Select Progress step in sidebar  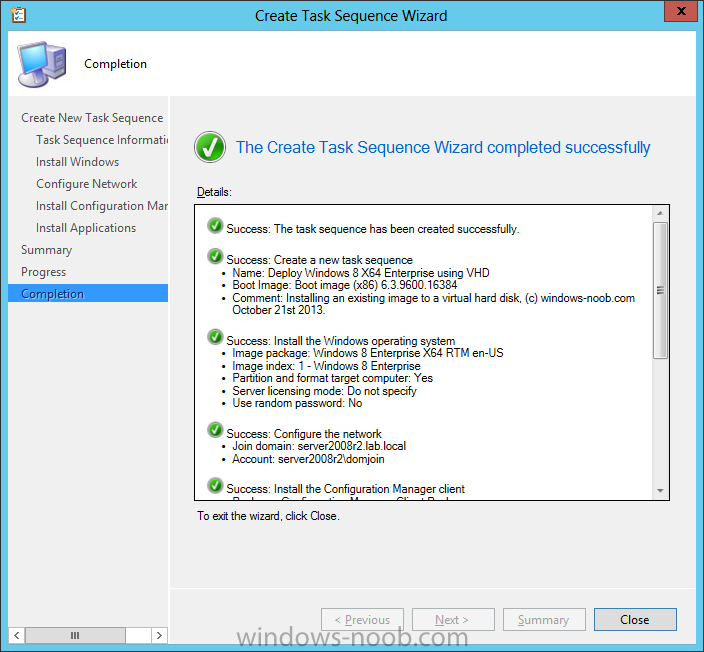(x=43, y=272)
